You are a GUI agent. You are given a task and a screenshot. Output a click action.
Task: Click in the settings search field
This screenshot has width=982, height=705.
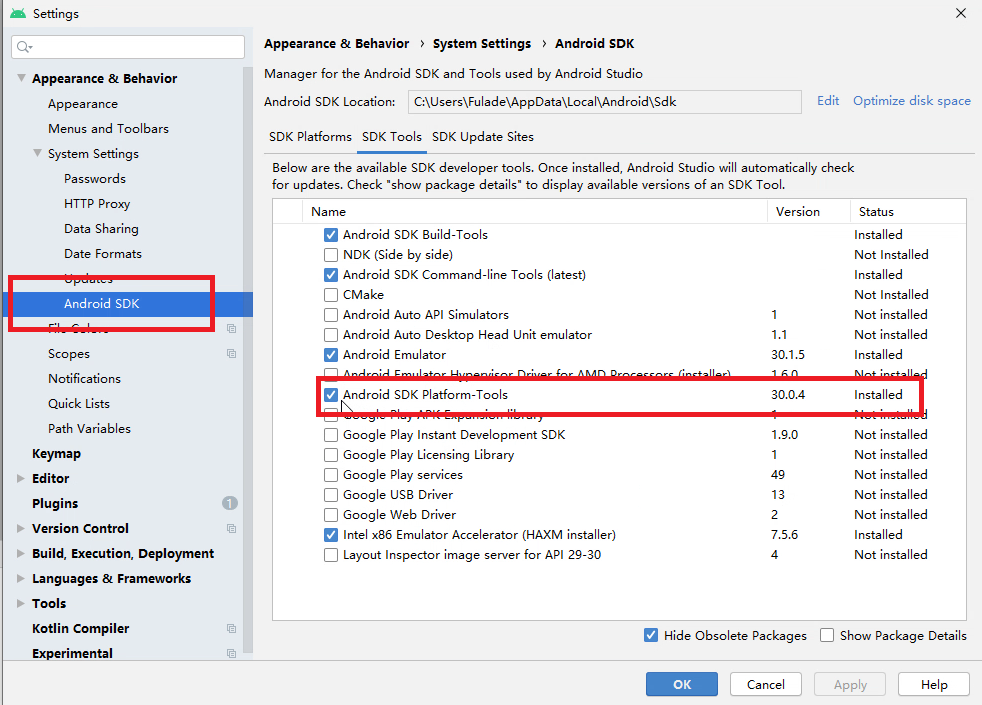tap(128, 47)
